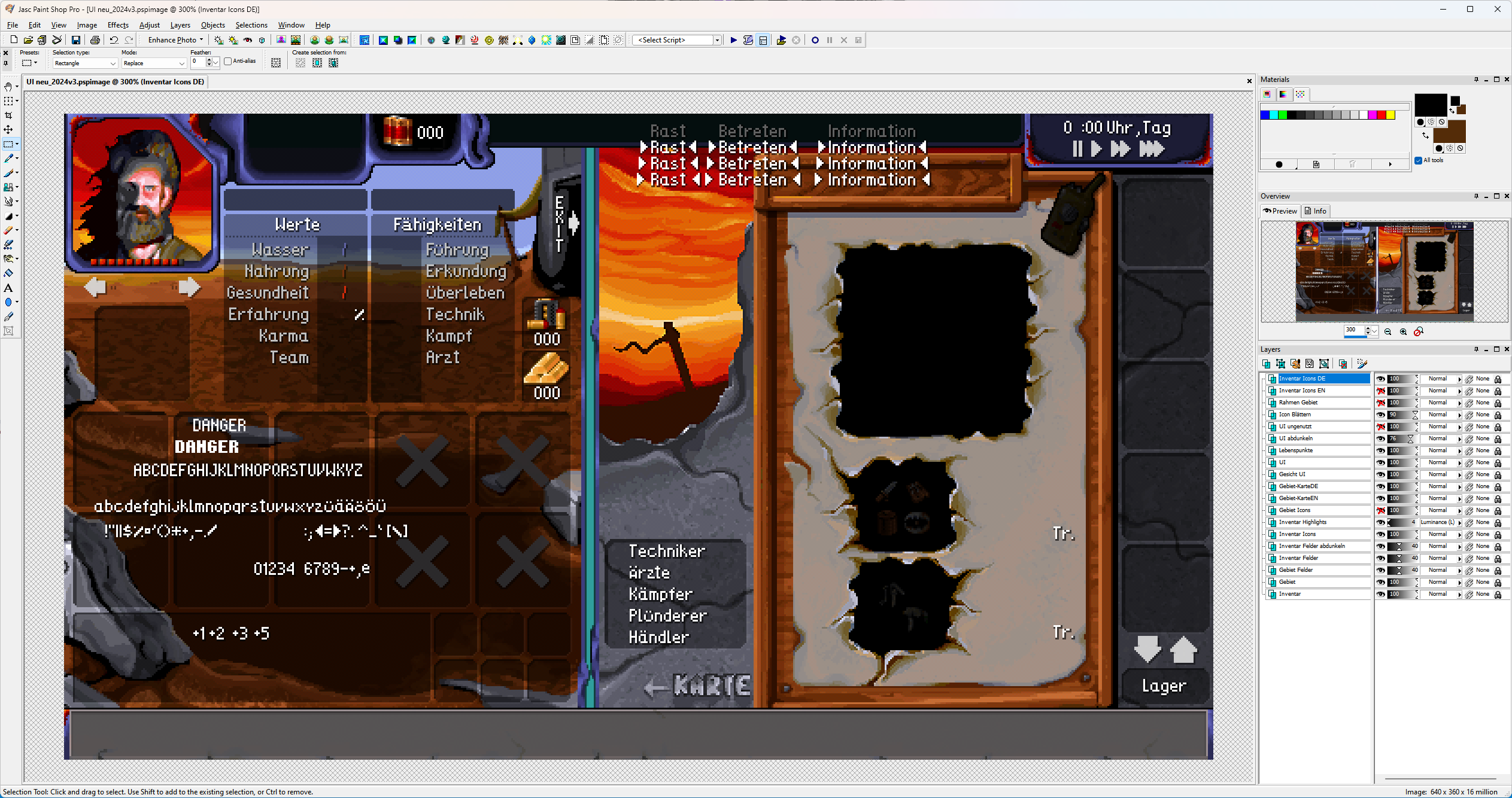Image resolution: width=1512 pixels, height=798 pixels.
Task: Click the Feather value input field
Action: (198, 62)
